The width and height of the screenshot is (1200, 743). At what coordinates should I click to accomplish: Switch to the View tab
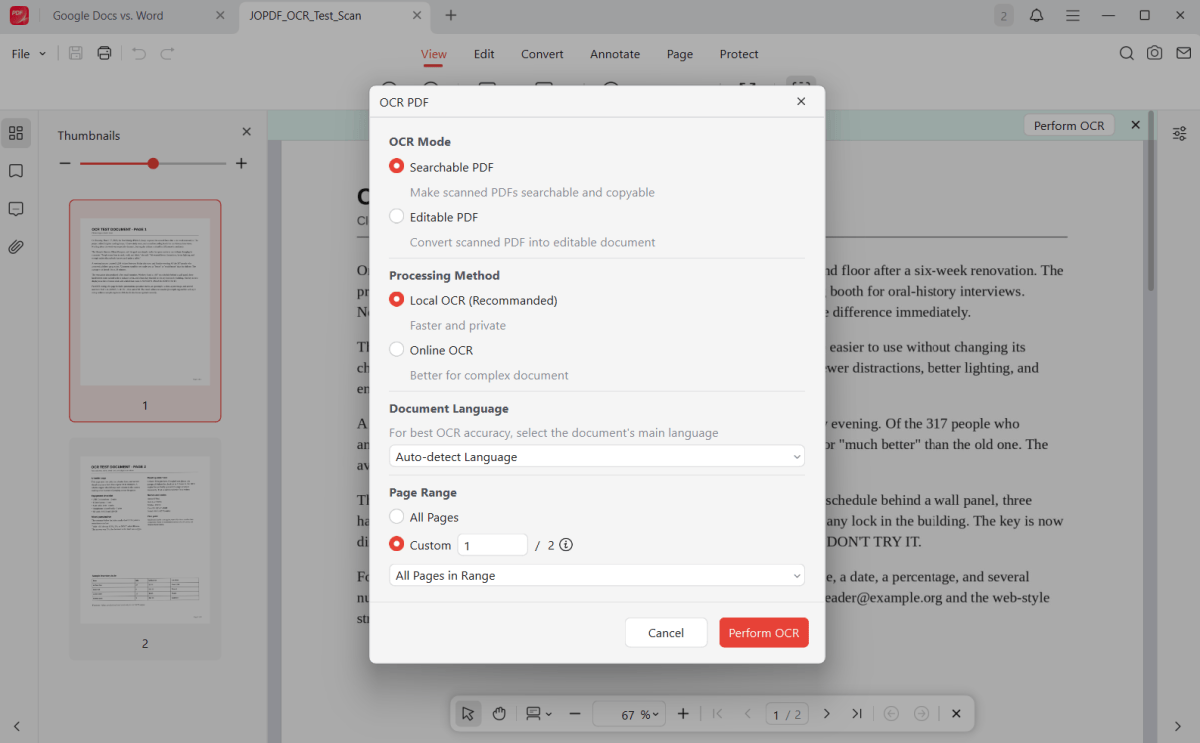tap(434, 54)
